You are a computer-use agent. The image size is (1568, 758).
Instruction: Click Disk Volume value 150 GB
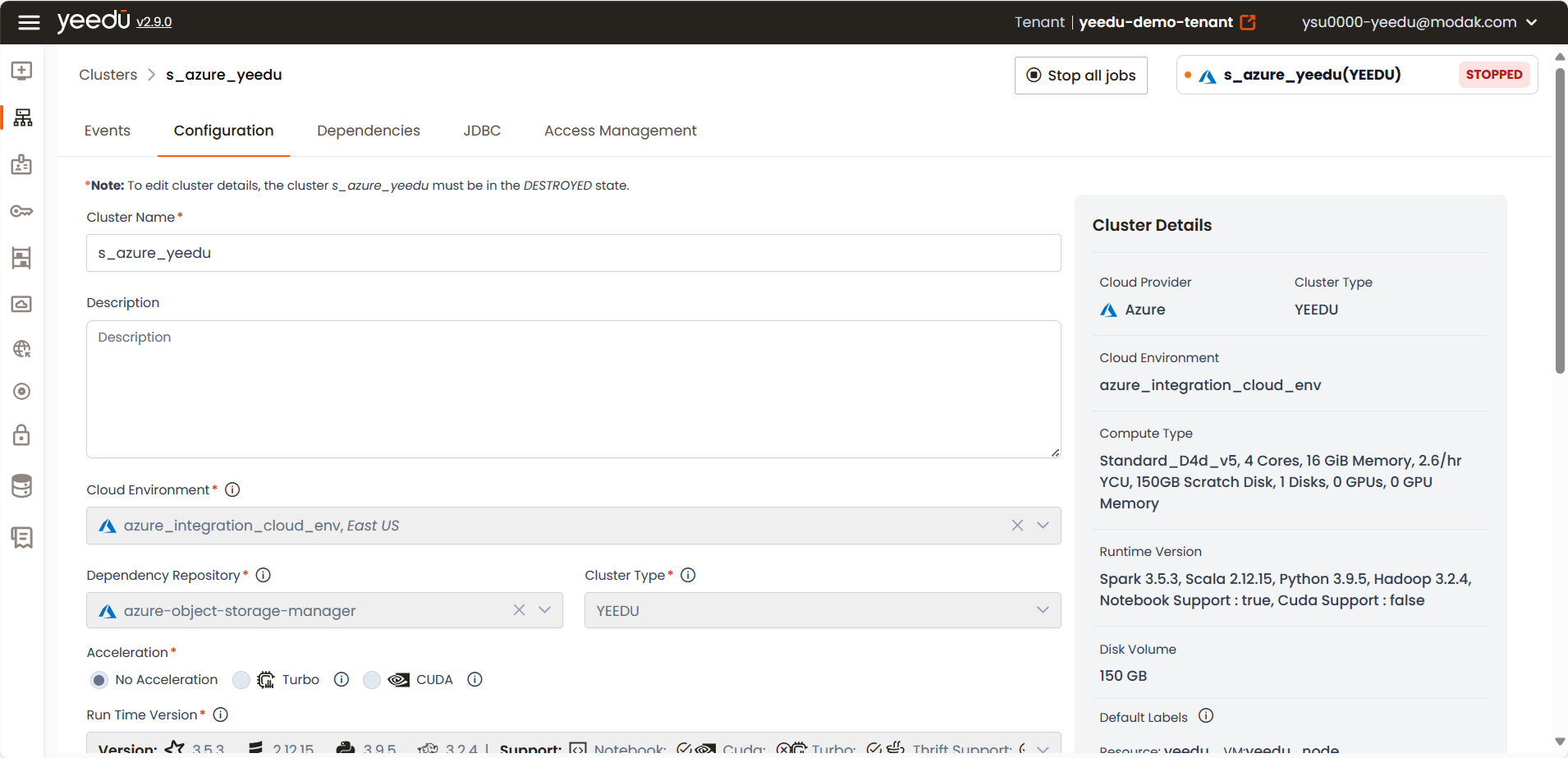pyautogui.click(x=1123, y=676)
